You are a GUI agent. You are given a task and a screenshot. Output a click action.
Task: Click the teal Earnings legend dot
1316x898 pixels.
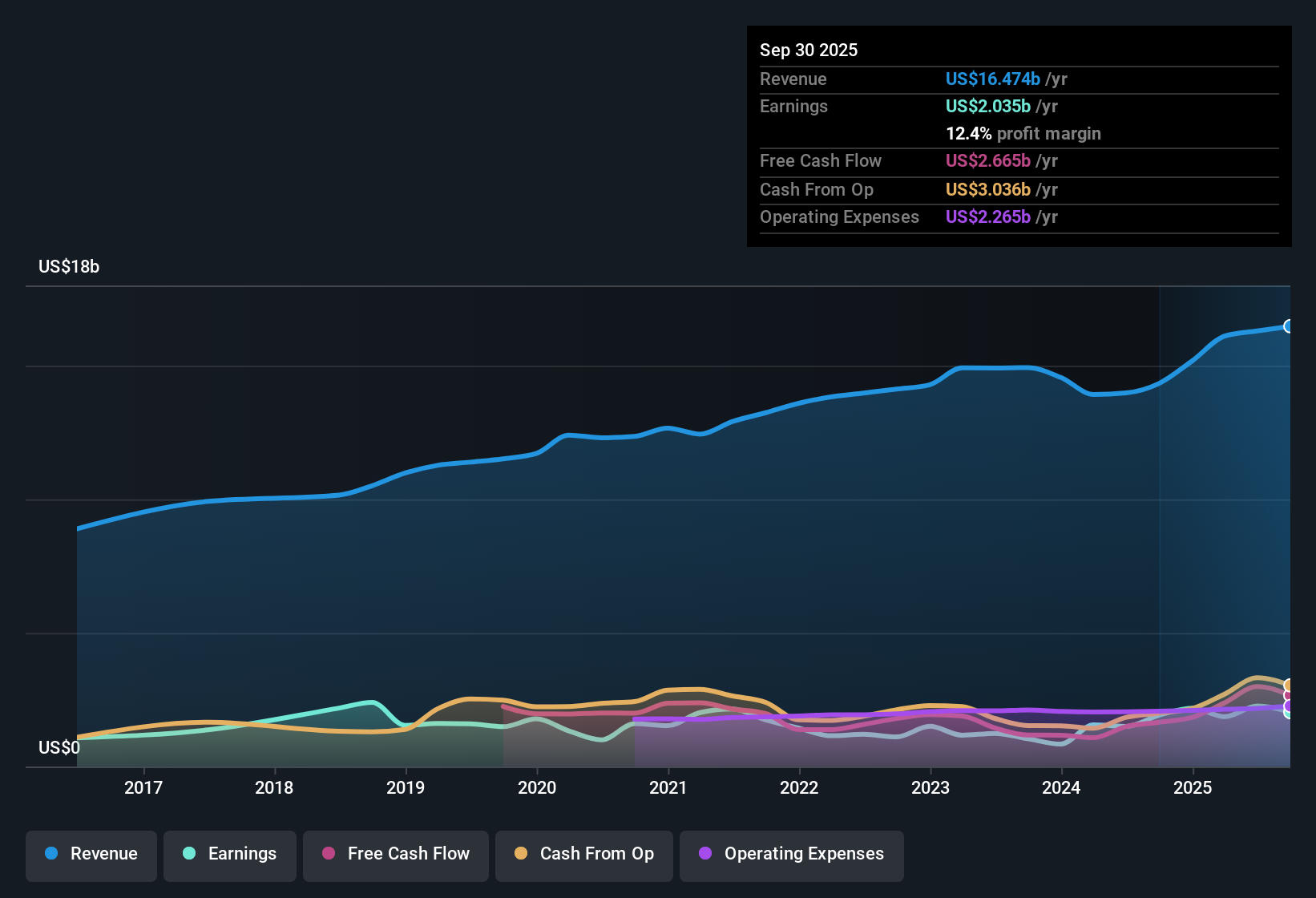point(189,854)
